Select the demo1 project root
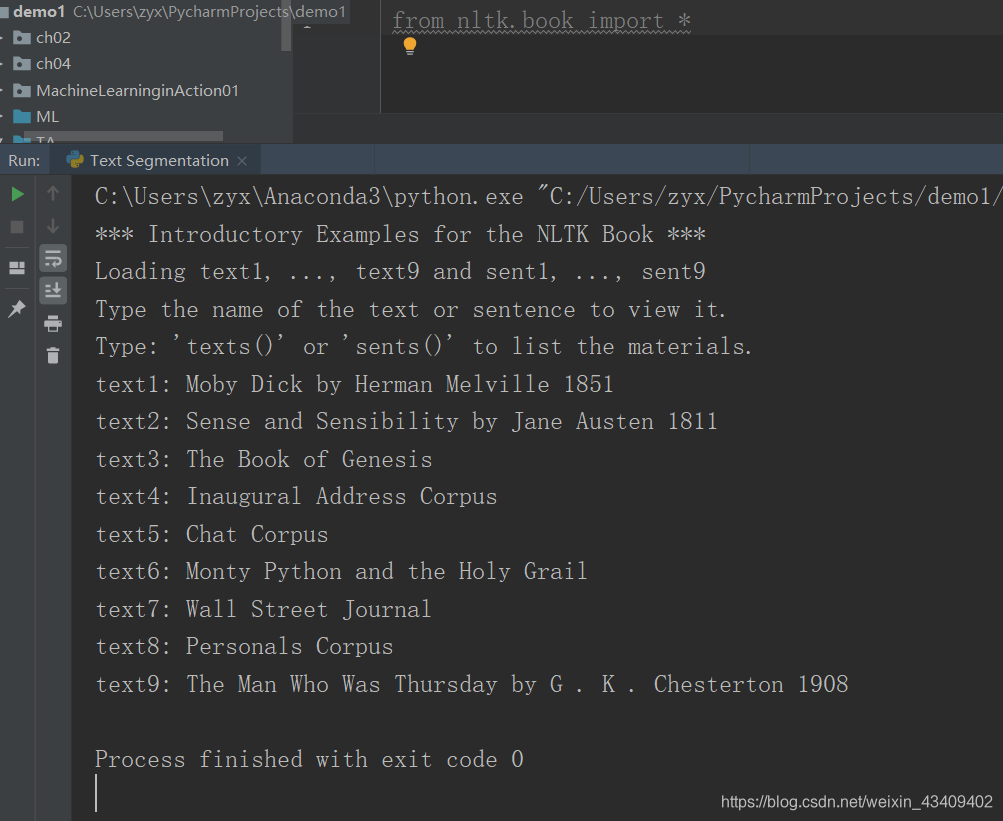Viewport: 1003px width, 821px height. [x=38, y=12]
